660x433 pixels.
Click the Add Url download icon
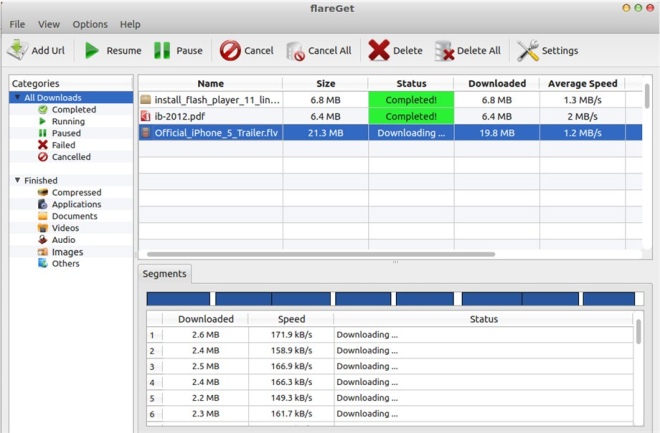tap(17, 50)
